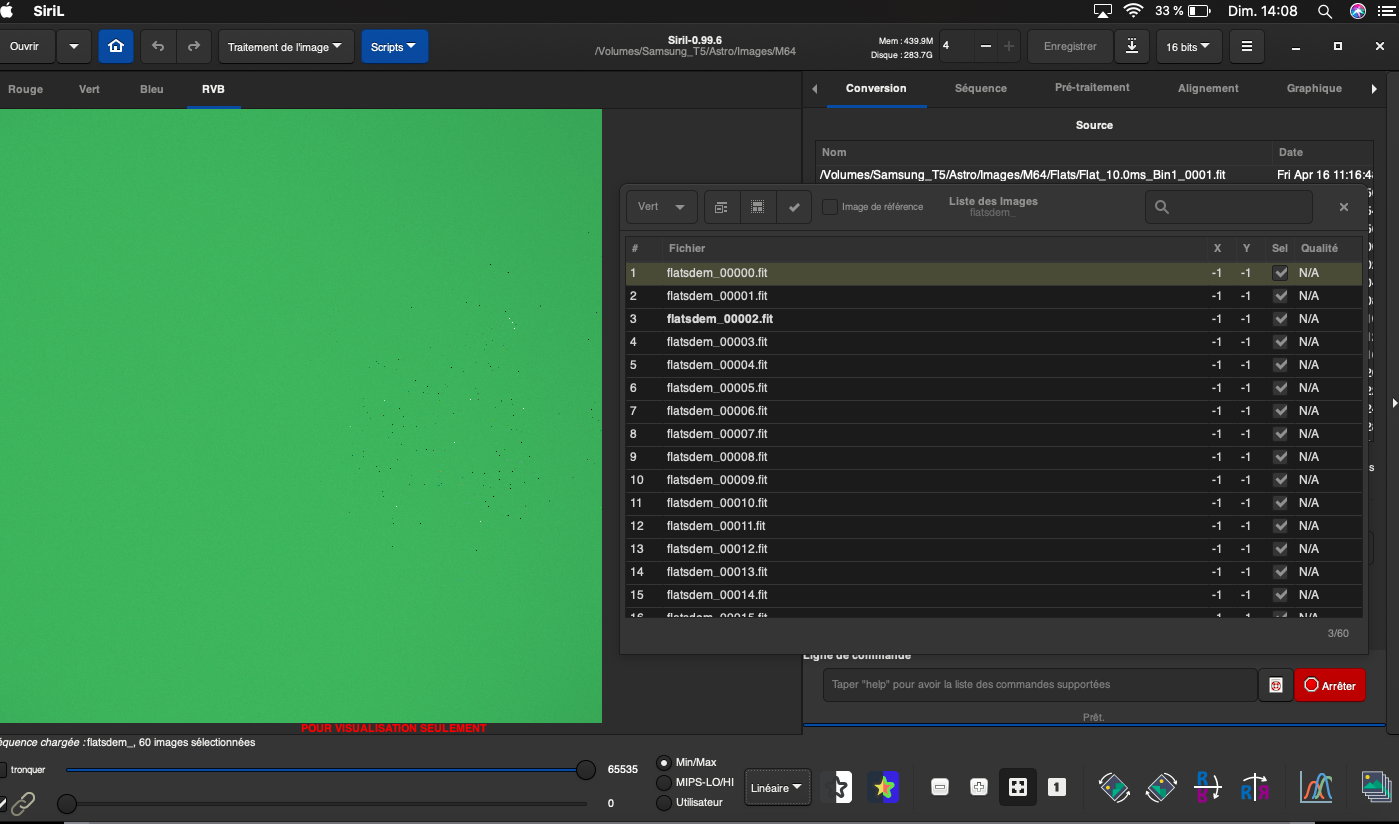Click the false color rendering star icon
1399x824 pixels.
point(883,787)
